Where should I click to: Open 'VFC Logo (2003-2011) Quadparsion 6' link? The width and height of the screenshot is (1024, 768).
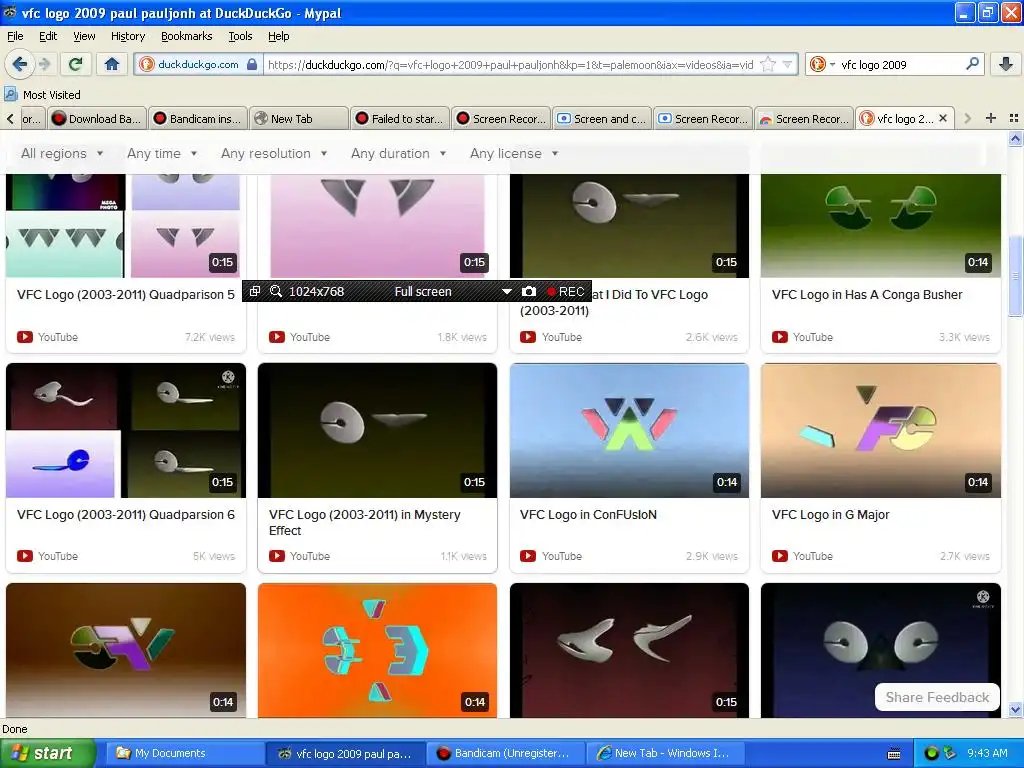click(125, 515)
